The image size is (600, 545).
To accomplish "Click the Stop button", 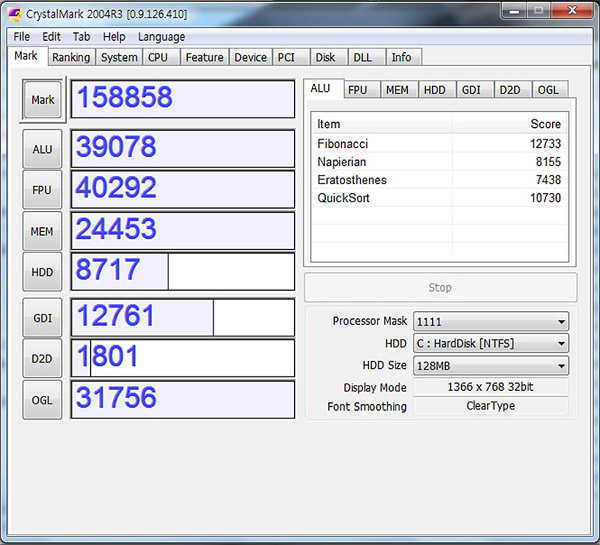I will pyautogui.click(x=440, y=287).
